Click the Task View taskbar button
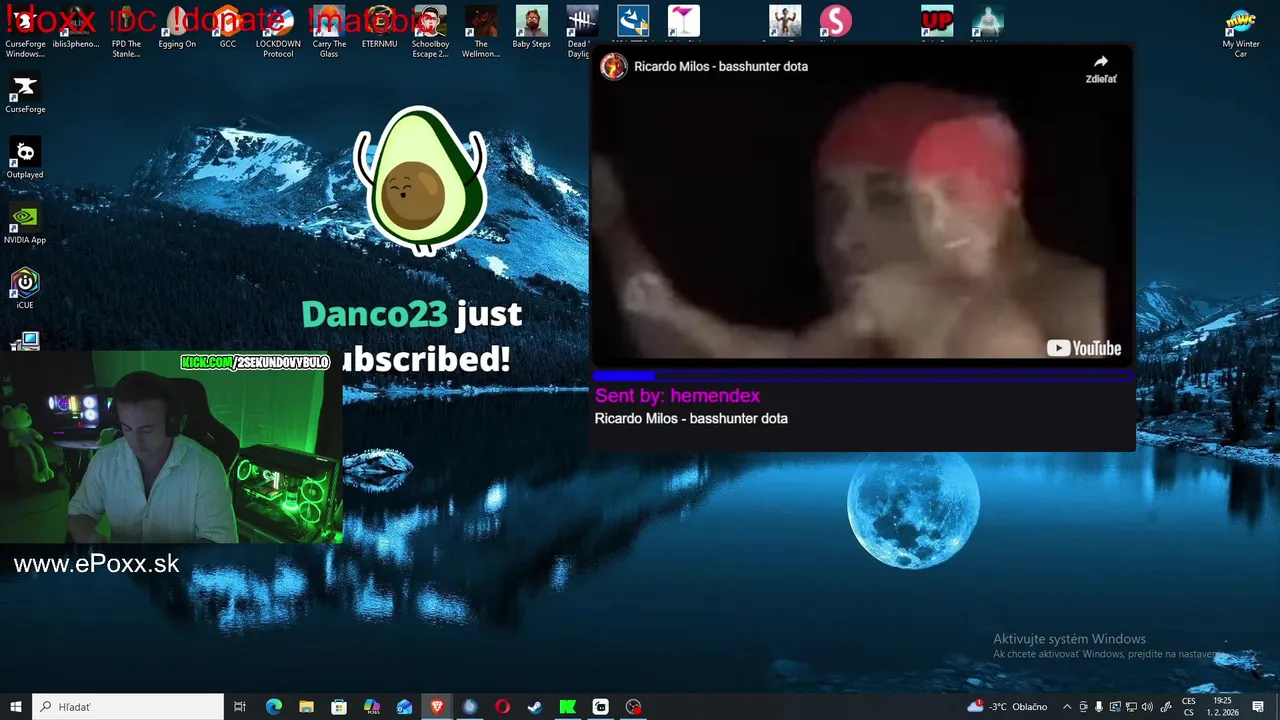Image resolution: width=1280 pixels, height=720 pixels. pyautogui.click(x=240, y=707)
